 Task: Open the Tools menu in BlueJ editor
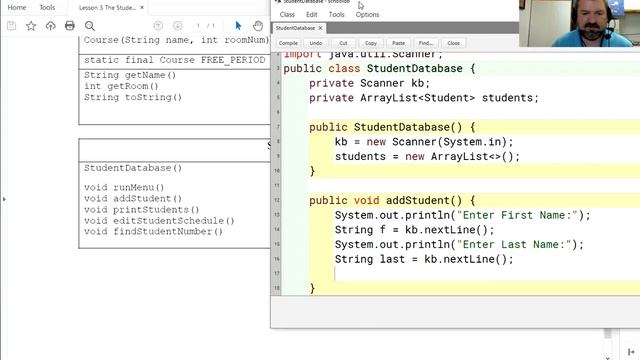point(337,14)
